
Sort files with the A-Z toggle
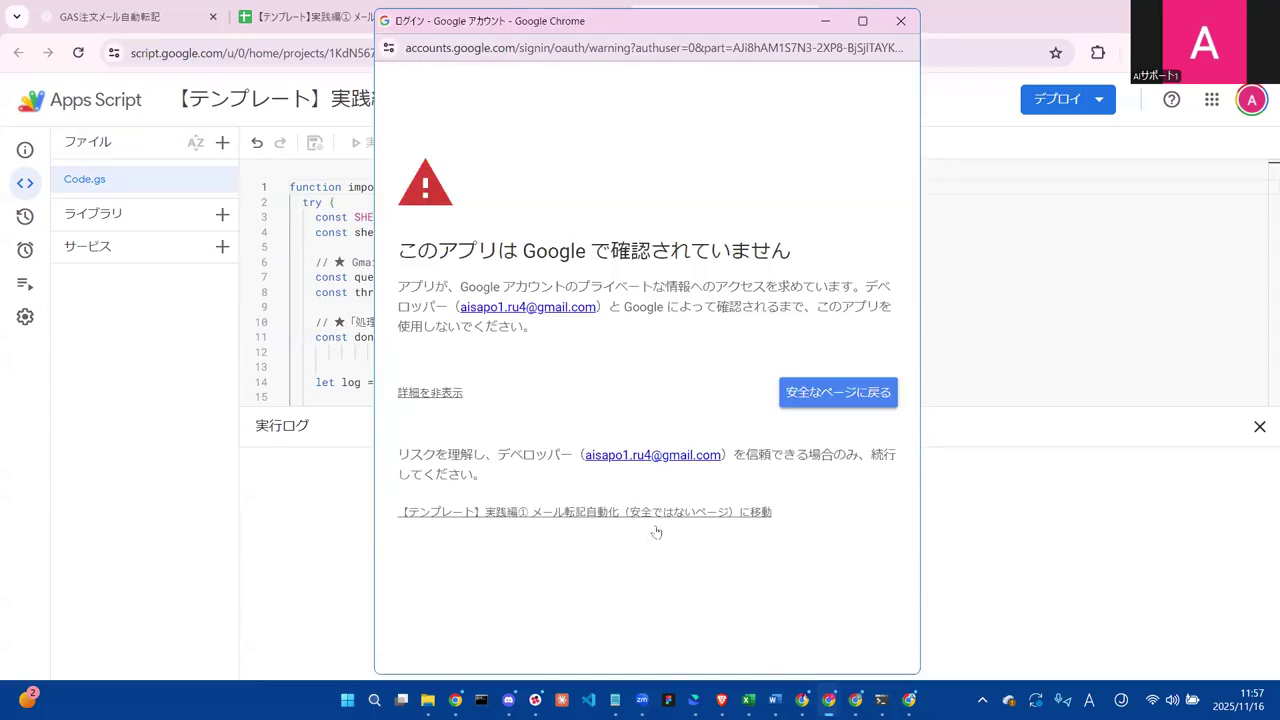[196, 142]
